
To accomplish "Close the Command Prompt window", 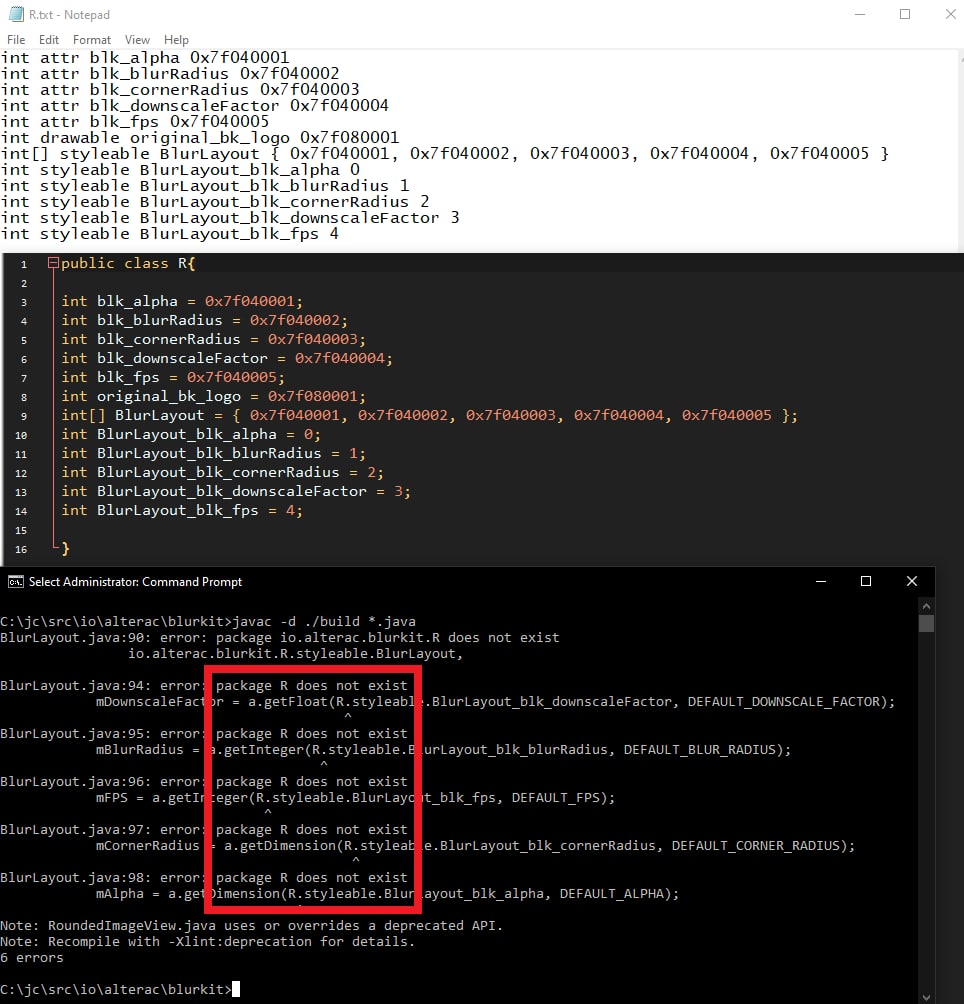I will [912, 581].
